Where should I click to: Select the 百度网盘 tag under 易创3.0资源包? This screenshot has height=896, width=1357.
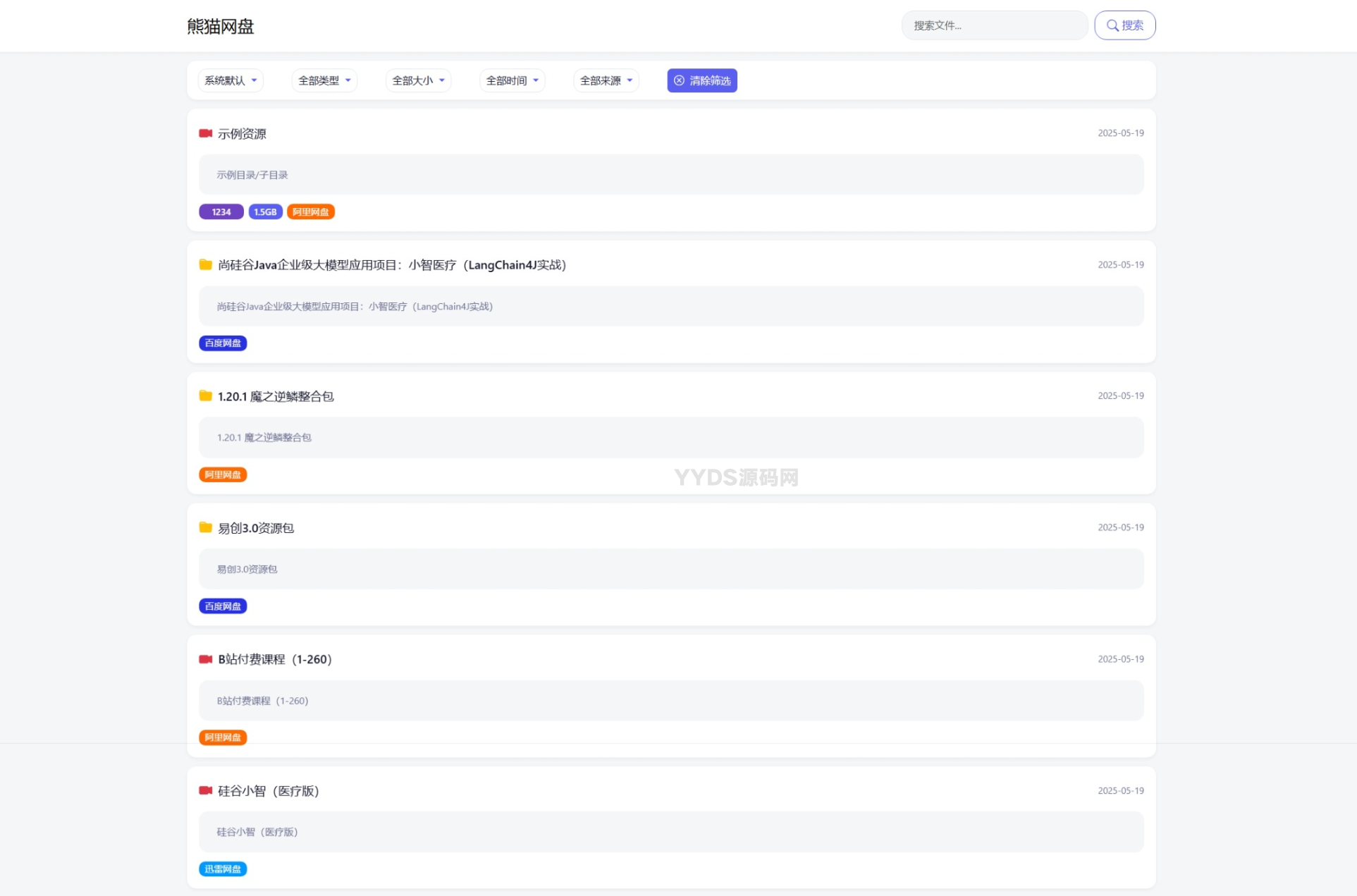coord(223,606)
